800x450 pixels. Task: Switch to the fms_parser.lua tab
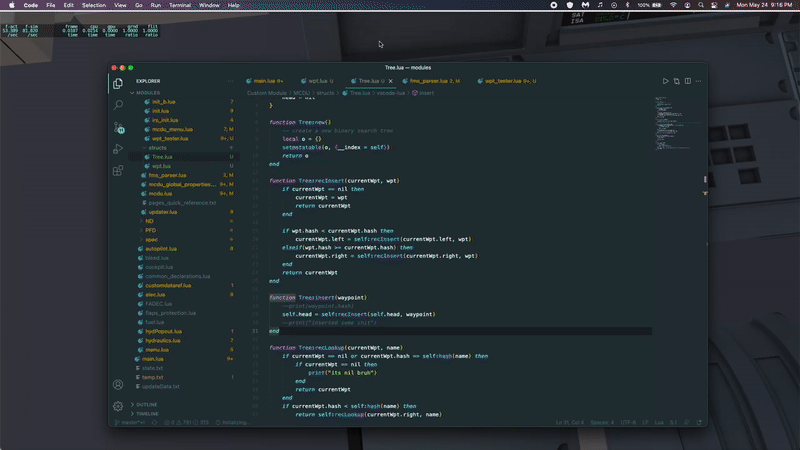(431, 81)
